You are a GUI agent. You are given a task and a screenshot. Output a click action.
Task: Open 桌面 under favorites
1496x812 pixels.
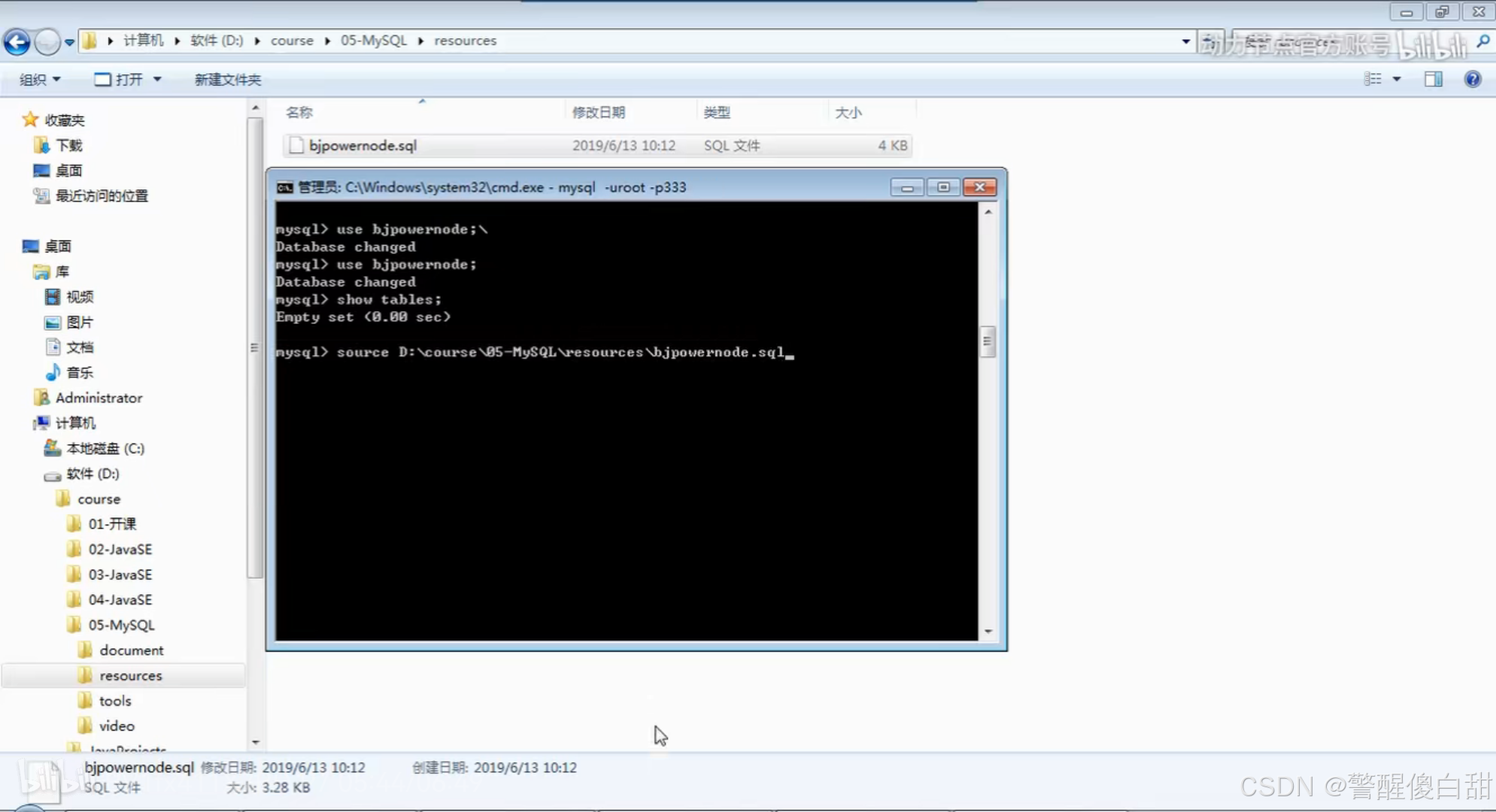(x=68, y=171)
